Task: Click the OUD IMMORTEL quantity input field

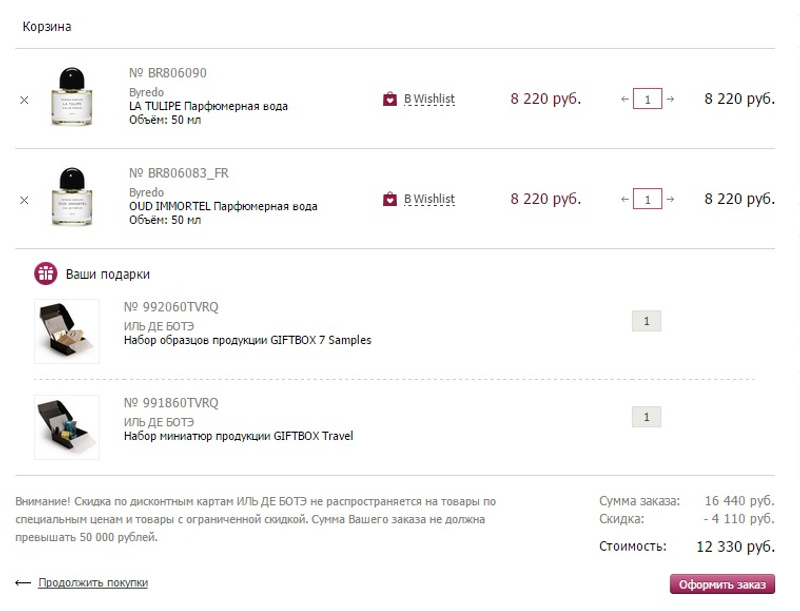Action: [648, 199]
